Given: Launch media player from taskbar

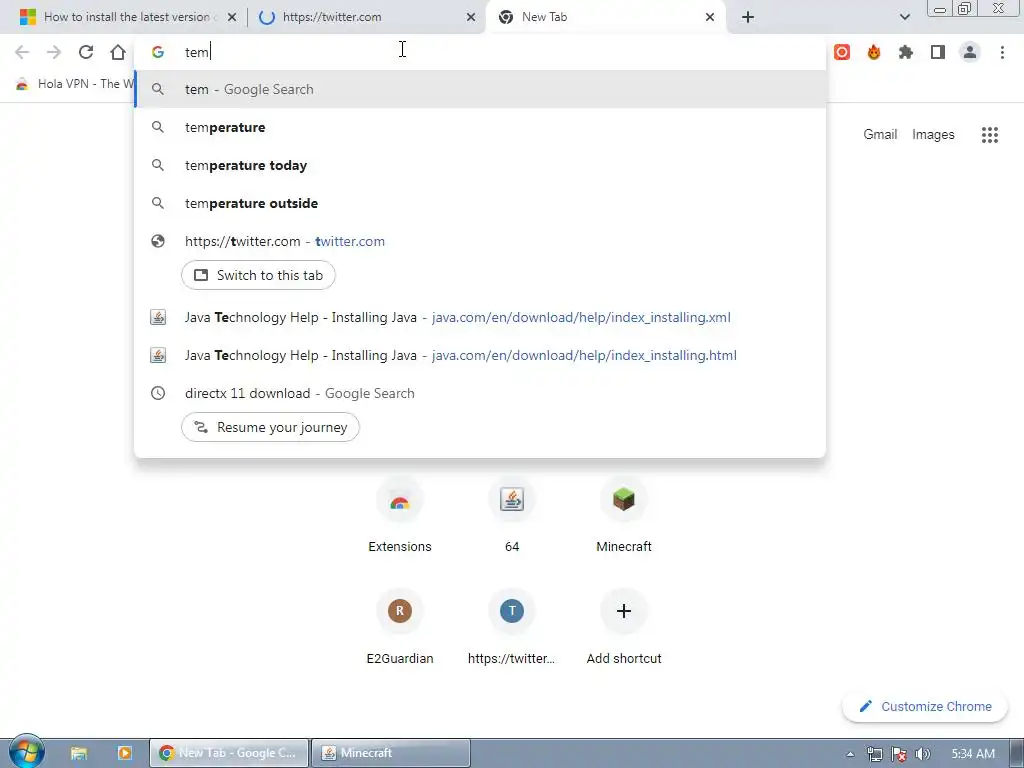Looking at the screenshot, I should click(125, 753).
